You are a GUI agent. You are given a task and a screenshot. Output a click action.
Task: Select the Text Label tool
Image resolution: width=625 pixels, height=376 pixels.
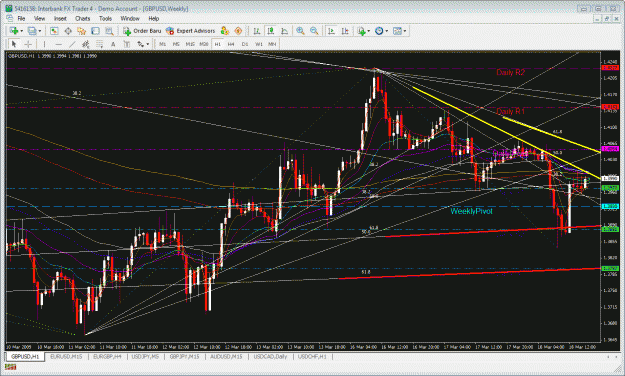(127, 44)
